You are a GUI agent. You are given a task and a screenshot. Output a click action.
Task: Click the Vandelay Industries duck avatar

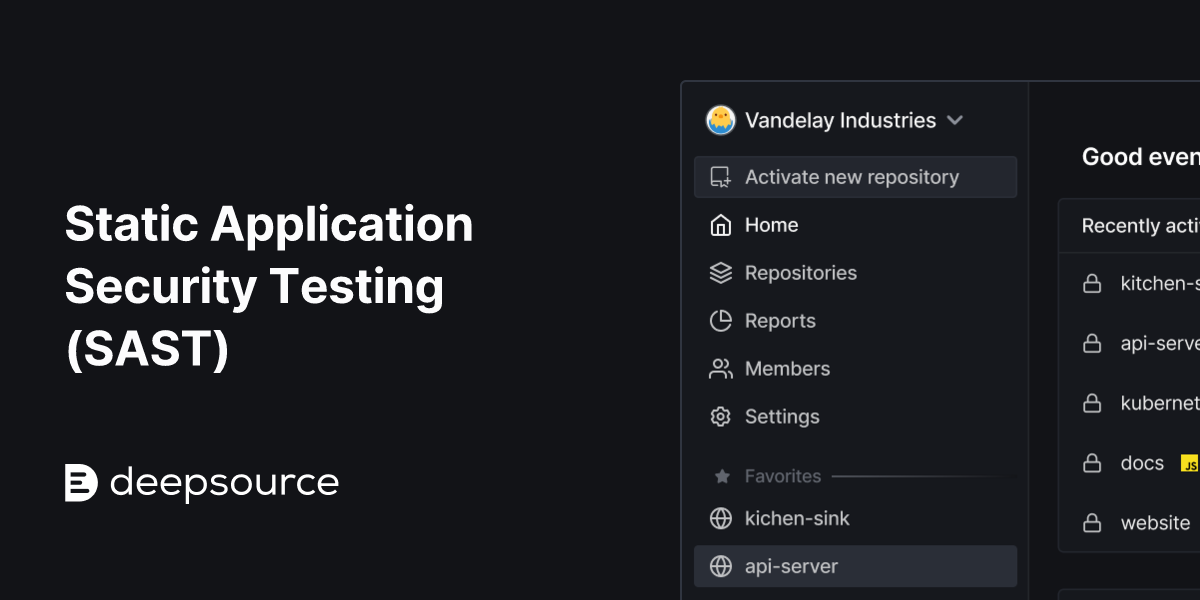[x=720, y=121]
